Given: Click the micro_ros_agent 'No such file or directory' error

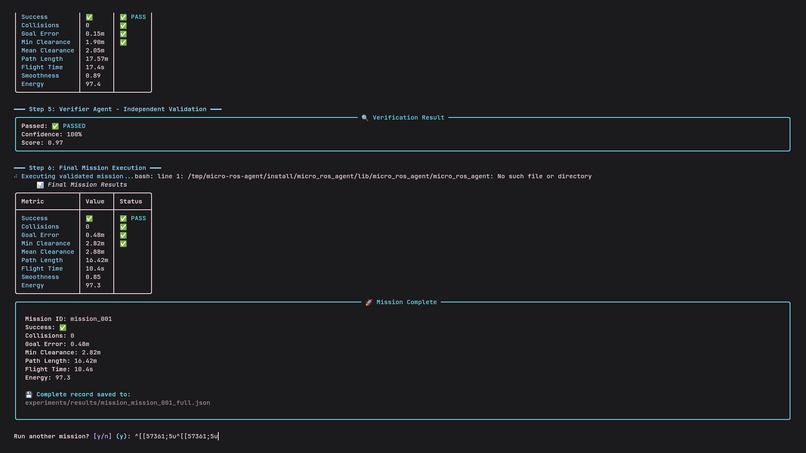Looking at the screenshot, I should pyautogui.click(x=363, y=176).
